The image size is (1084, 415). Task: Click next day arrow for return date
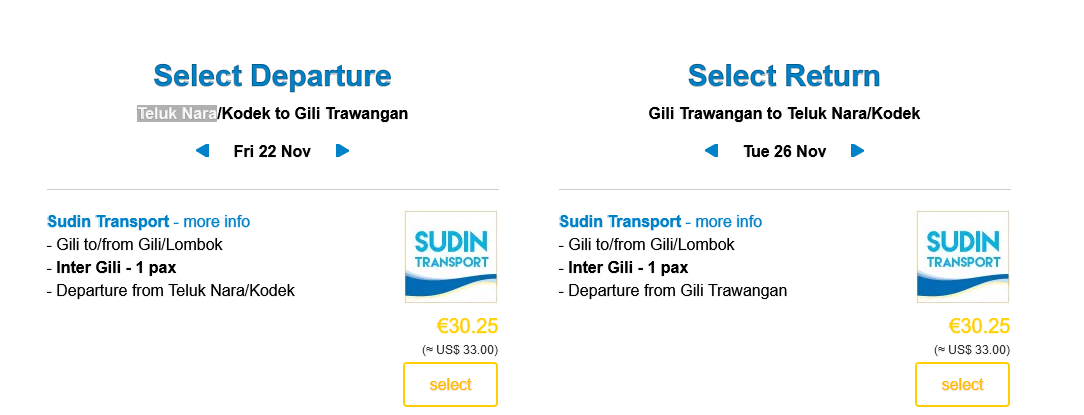857,151
